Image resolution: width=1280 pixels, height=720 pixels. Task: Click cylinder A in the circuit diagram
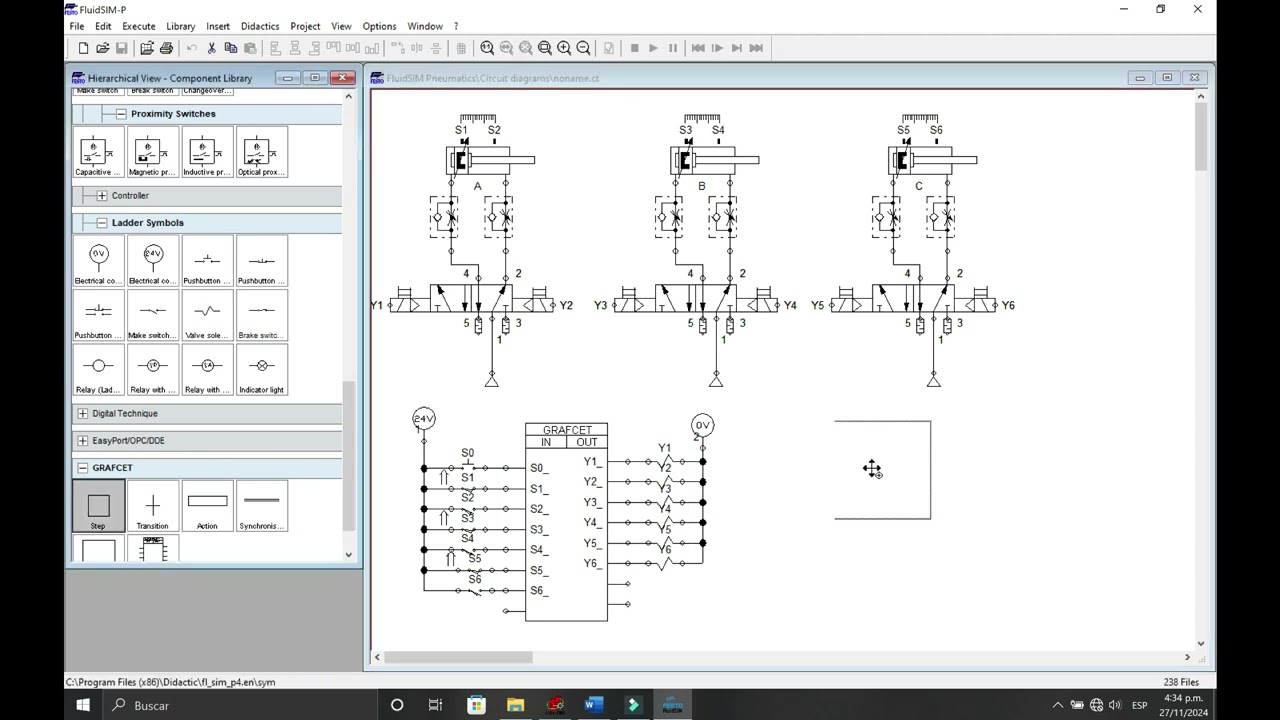pyautogui.click(x=490, y=160)
